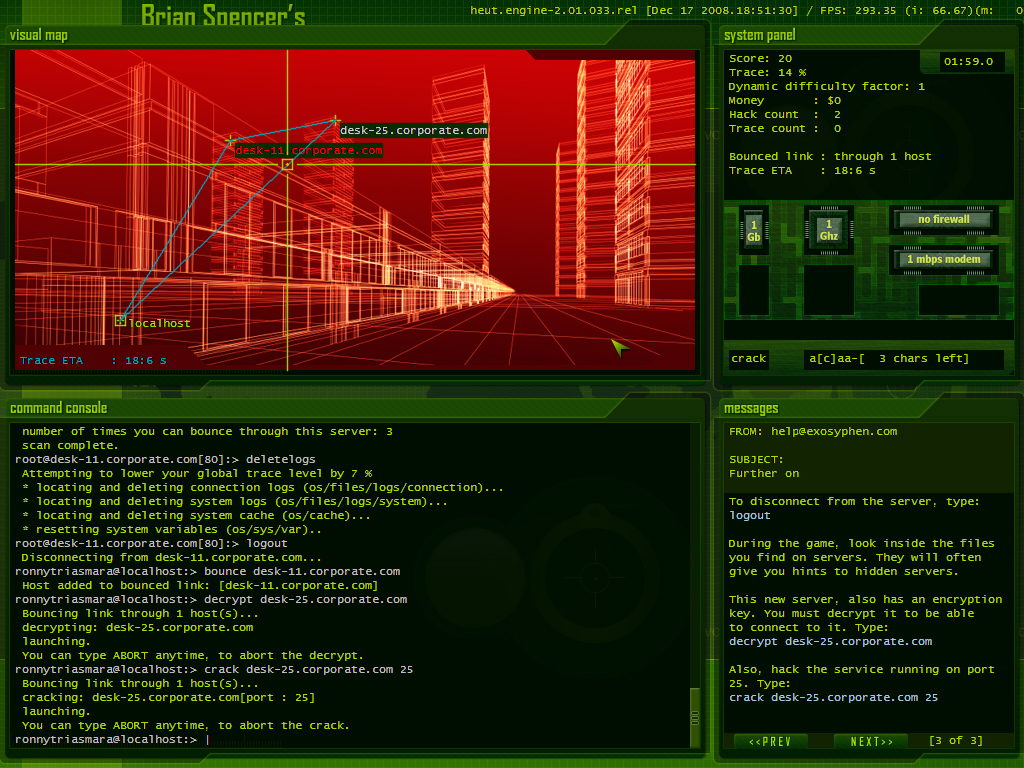This screenshot has height=768, width=1024.
Task: Click the 1 Gb memory chip
Action: tap(753, 231)
